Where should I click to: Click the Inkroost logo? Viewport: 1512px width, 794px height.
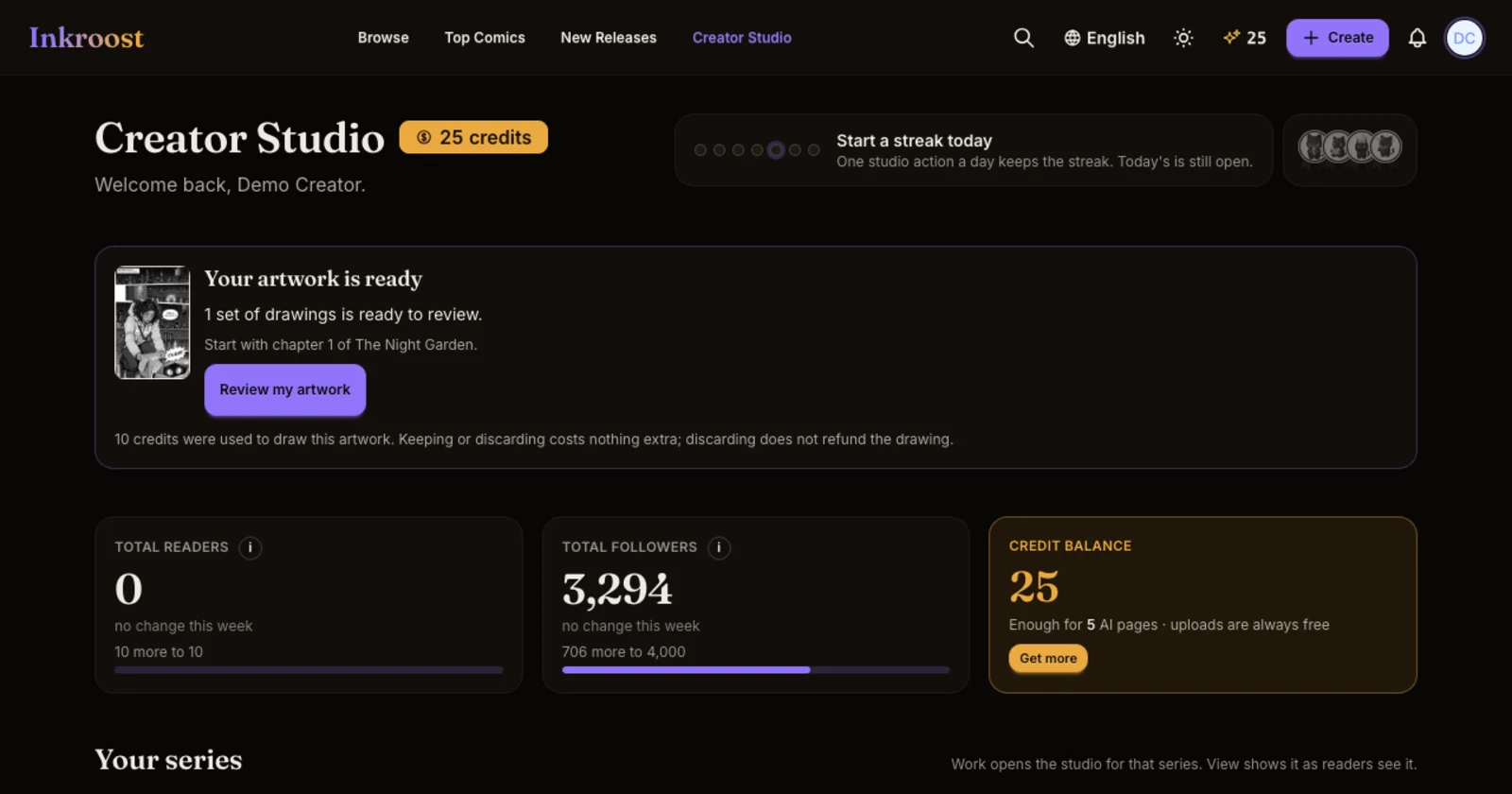click(86, 38)
